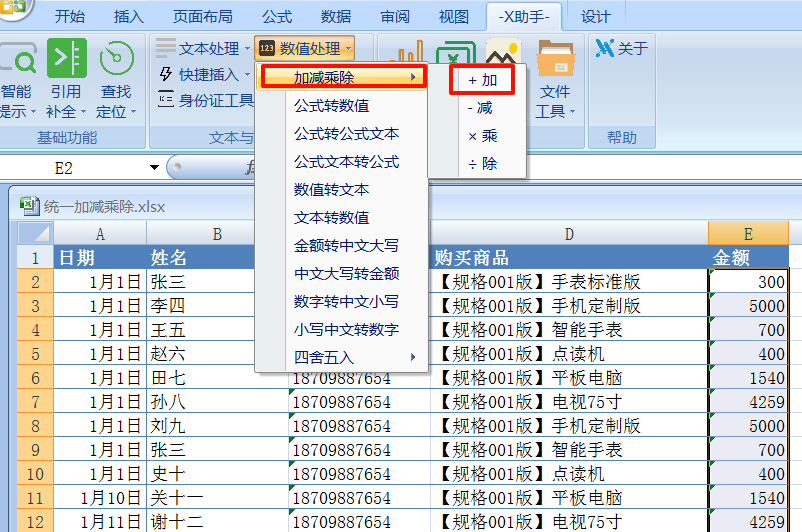802x532 pixels.
Task: Select 公式文本转公式 menu item
Action: [x=346, y=162]
